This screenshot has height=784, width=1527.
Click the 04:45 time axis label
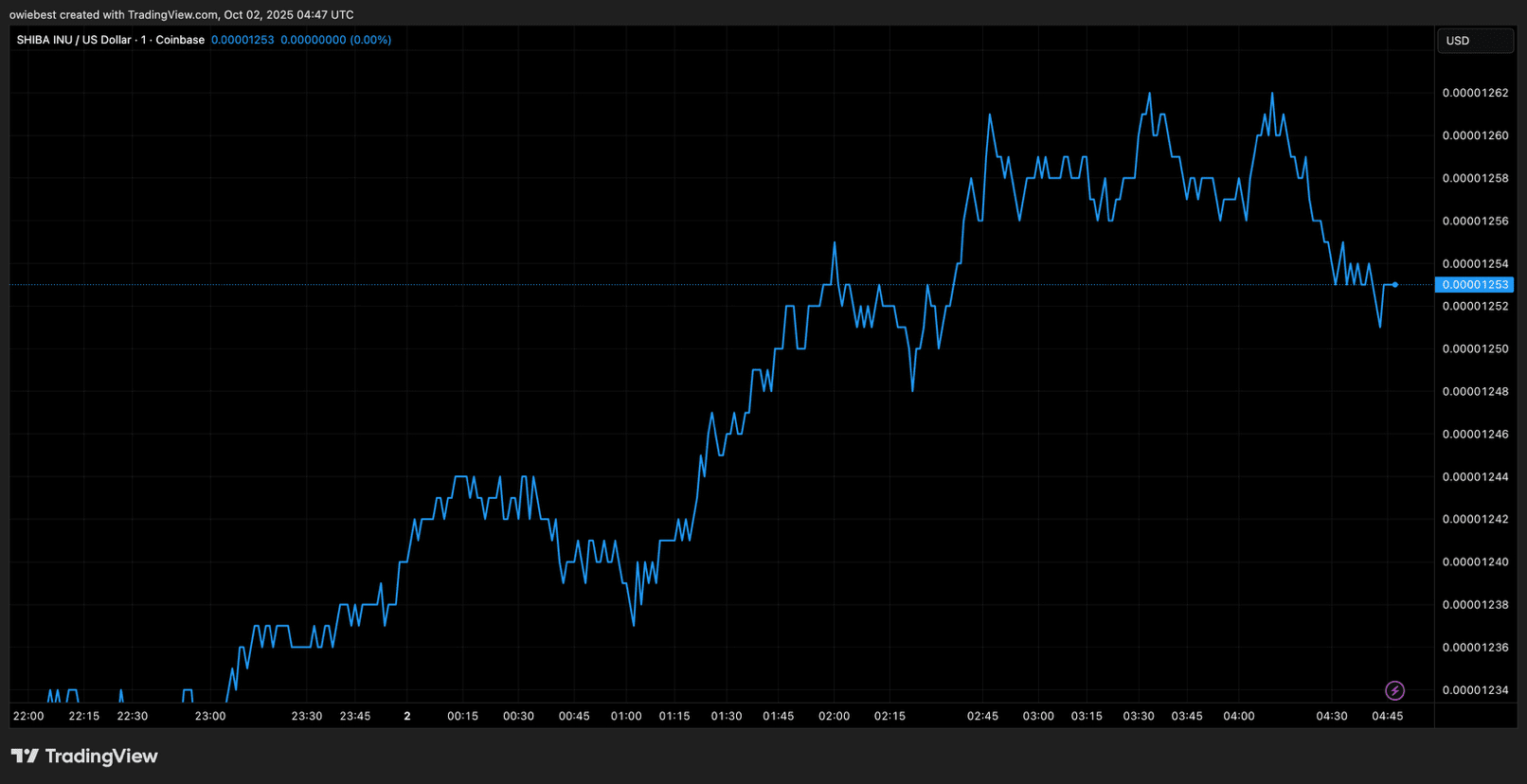pos(1387,716)
